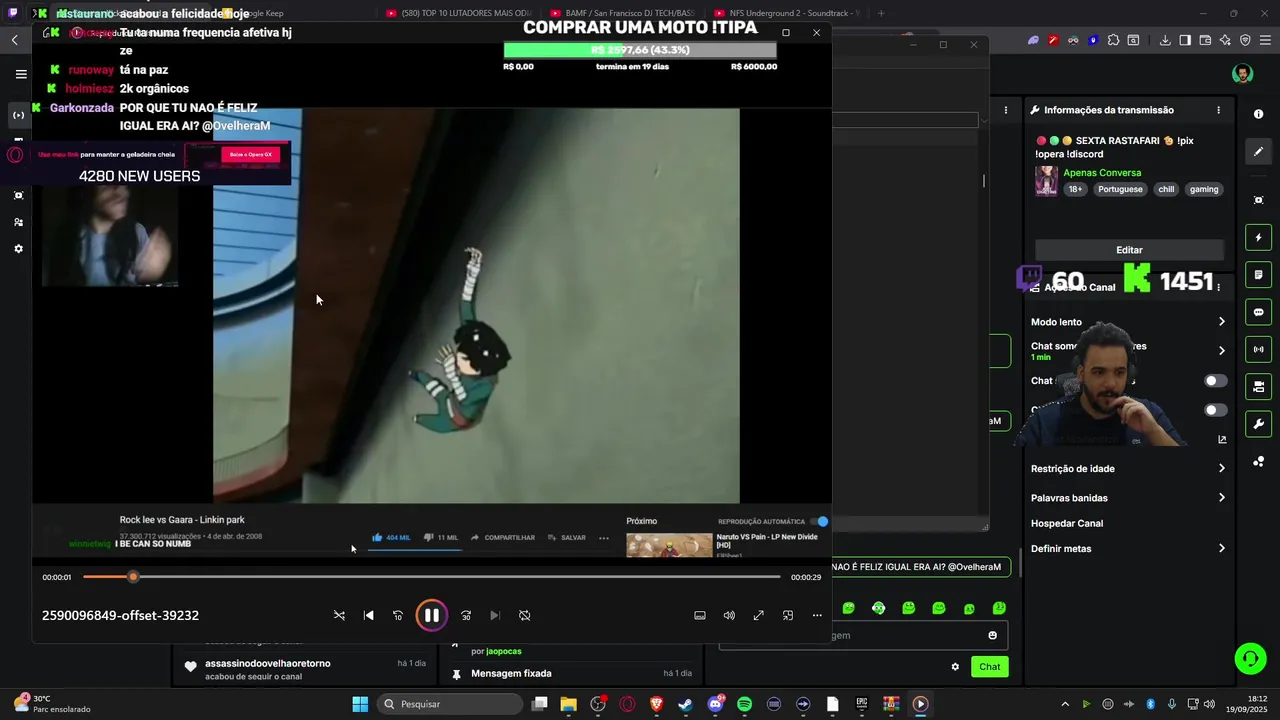Screen dimensions: 1280x720
Task: Toggle Reprodução automática autoplay switch
Action: (x=821, y=521)
